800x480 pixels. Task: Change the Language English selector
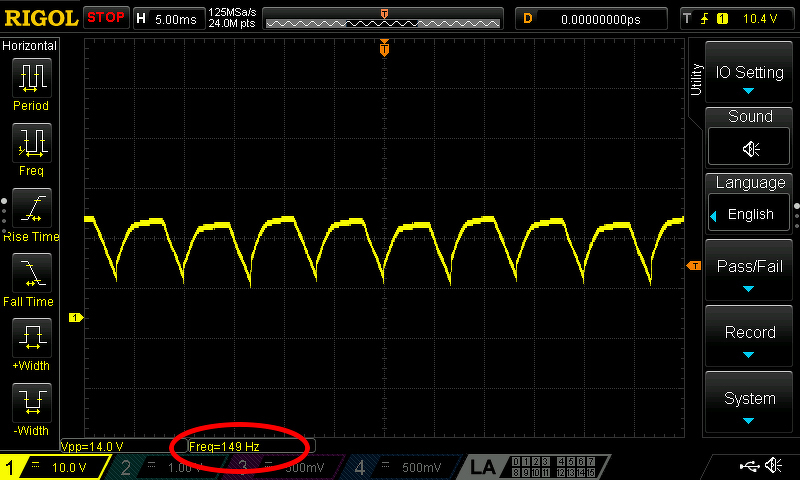click(749, 213)
